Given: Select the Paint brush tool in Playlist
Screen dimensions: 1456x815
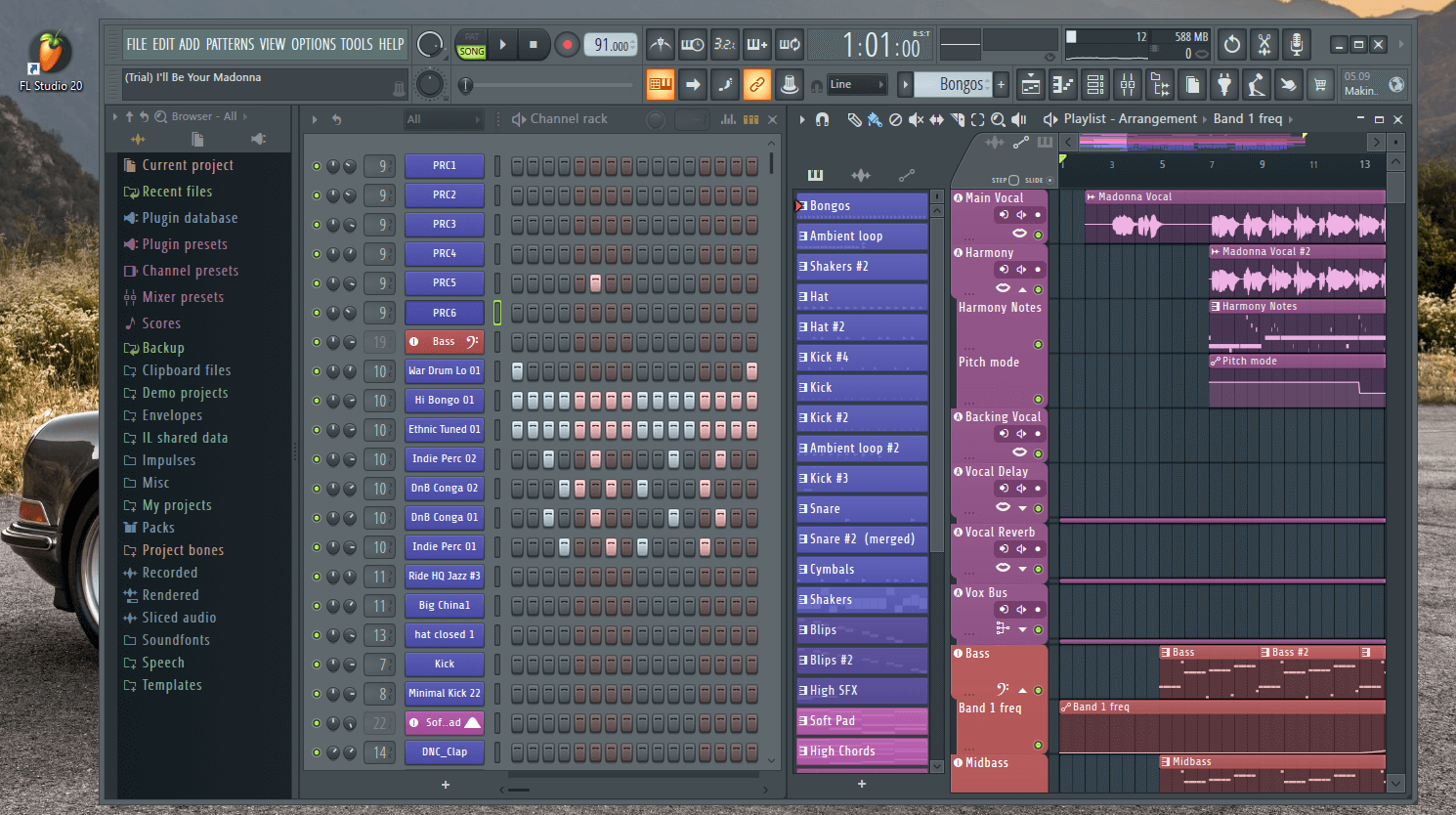Looking at the screenshot, I should tap(875, 119).
